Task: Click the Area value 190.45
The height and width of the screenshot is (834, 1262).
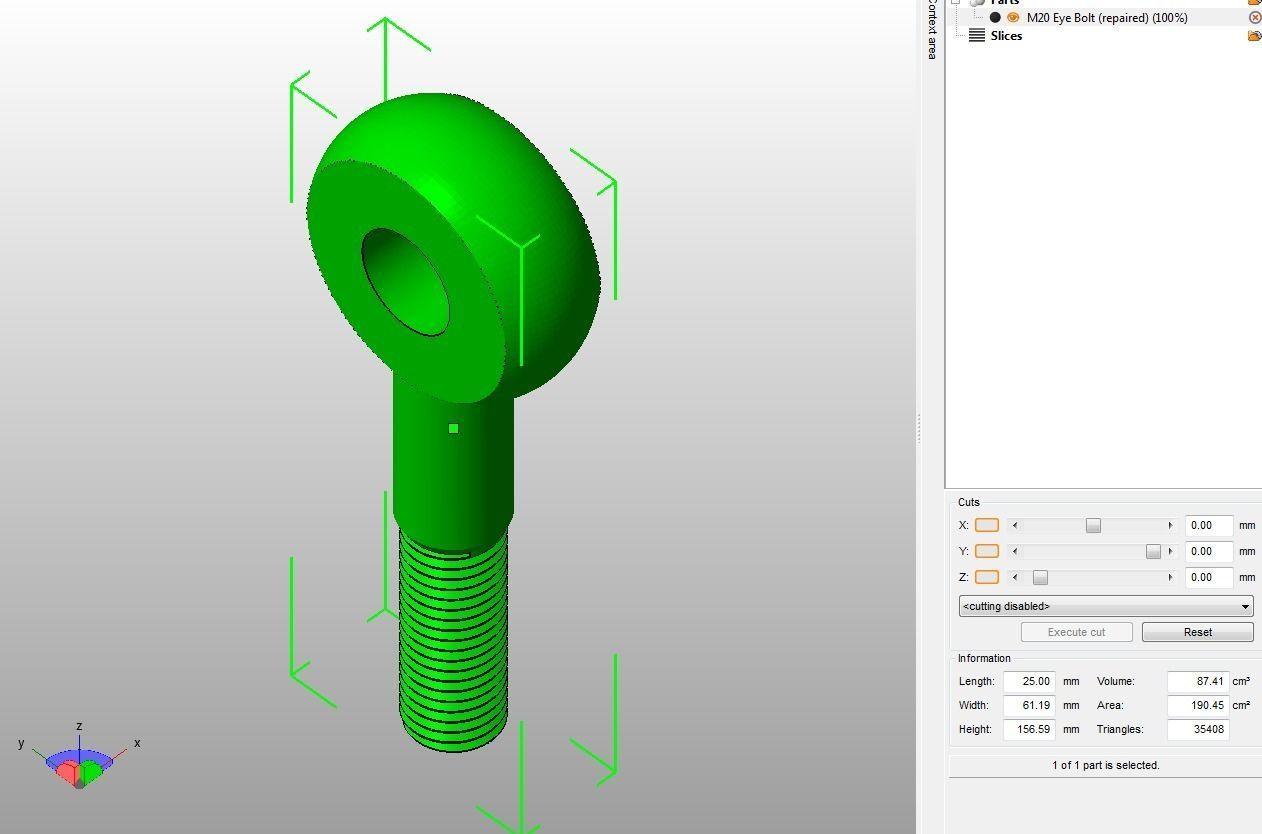Action: click(x=1198, y=705)
